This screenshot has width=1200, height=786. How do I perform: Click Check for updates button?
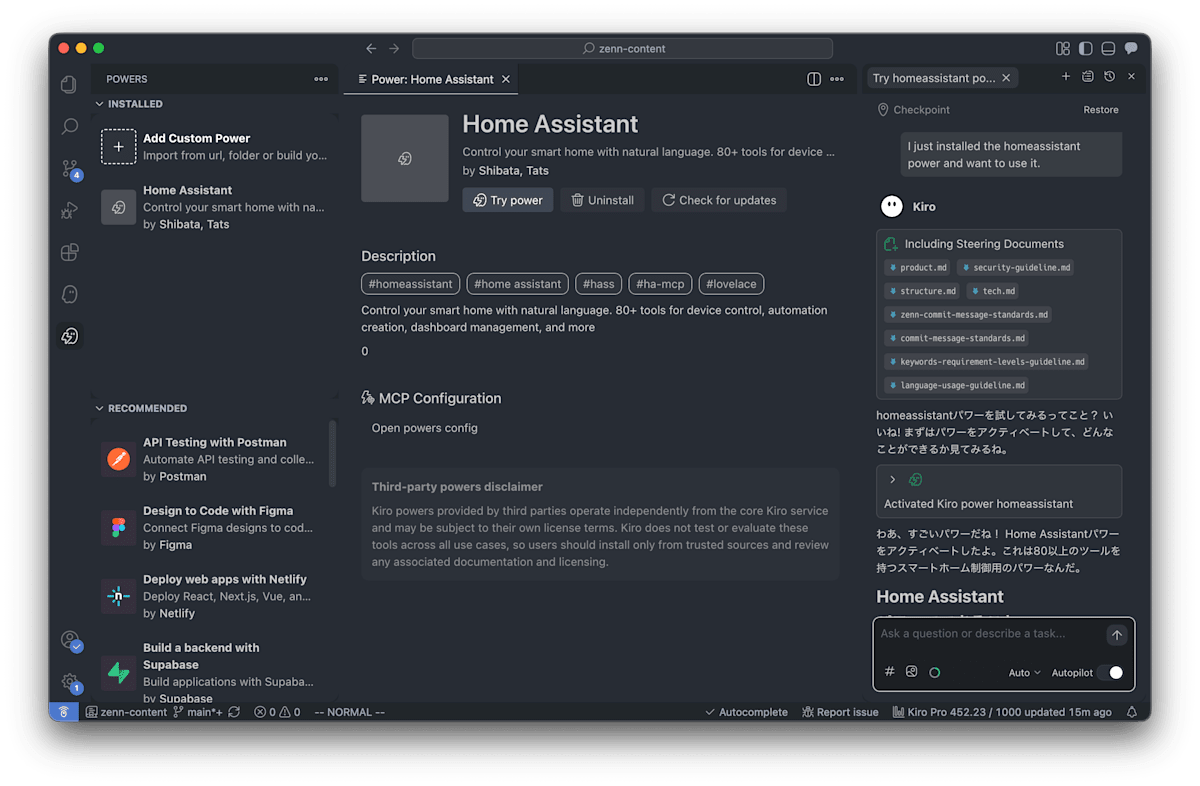[x=719, y=200]
